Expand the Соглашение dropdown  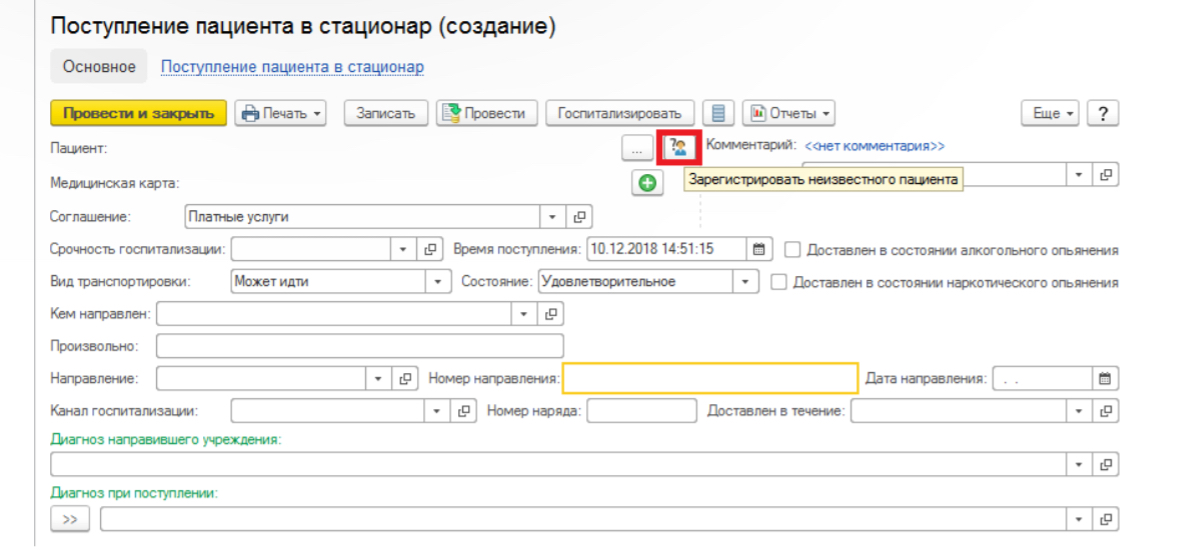click(552, 217)
